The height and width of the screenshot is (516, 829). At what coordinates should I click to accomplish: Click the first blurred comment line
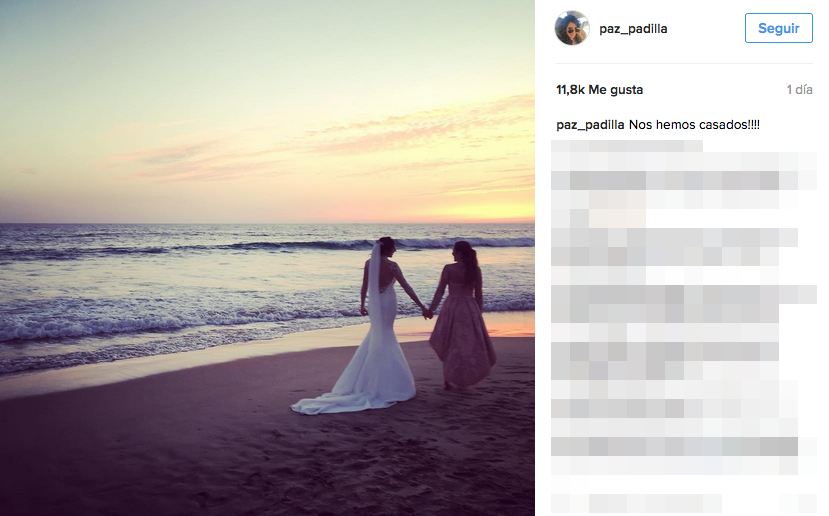627,146
